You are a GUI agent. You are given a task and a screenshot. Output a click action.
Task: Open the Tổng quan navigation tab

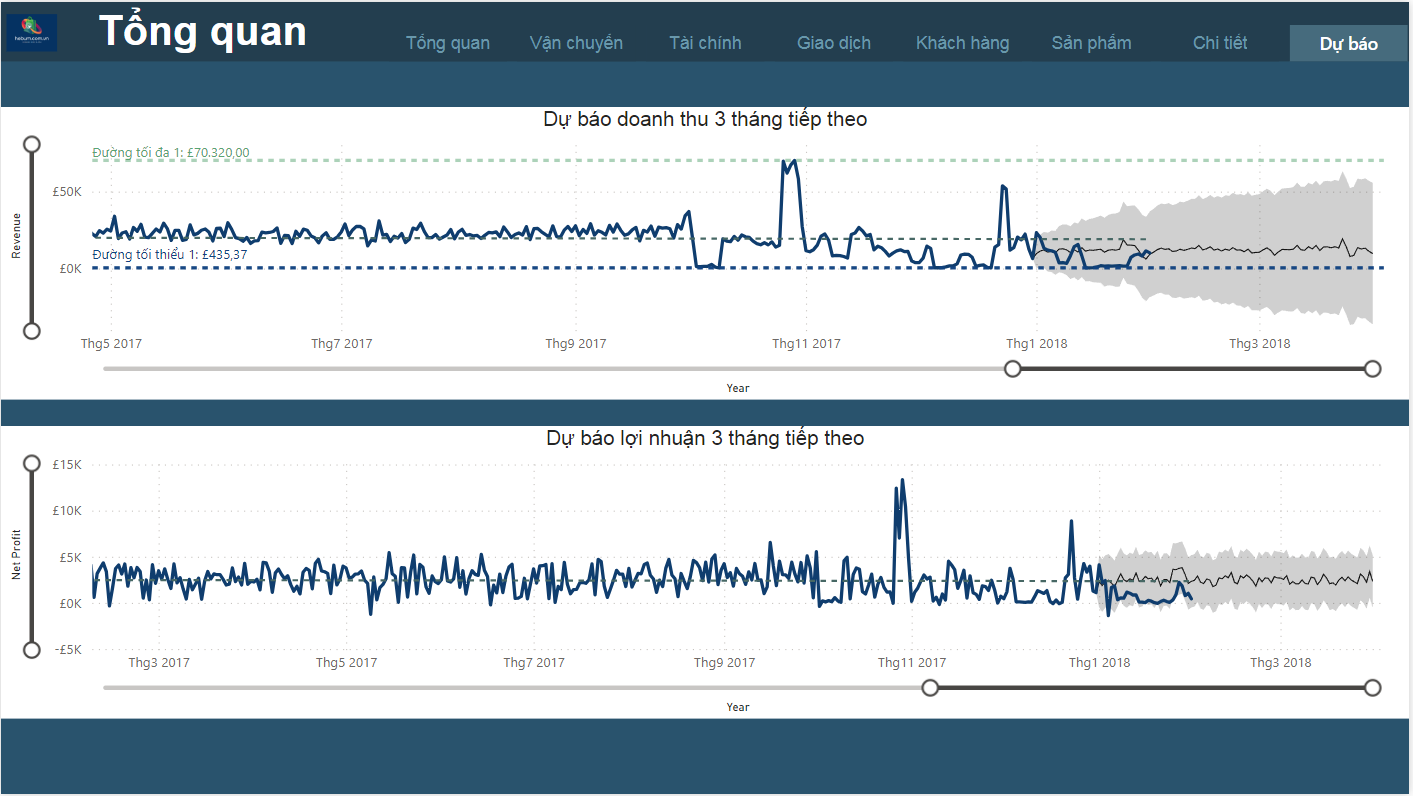pos(447,43)
